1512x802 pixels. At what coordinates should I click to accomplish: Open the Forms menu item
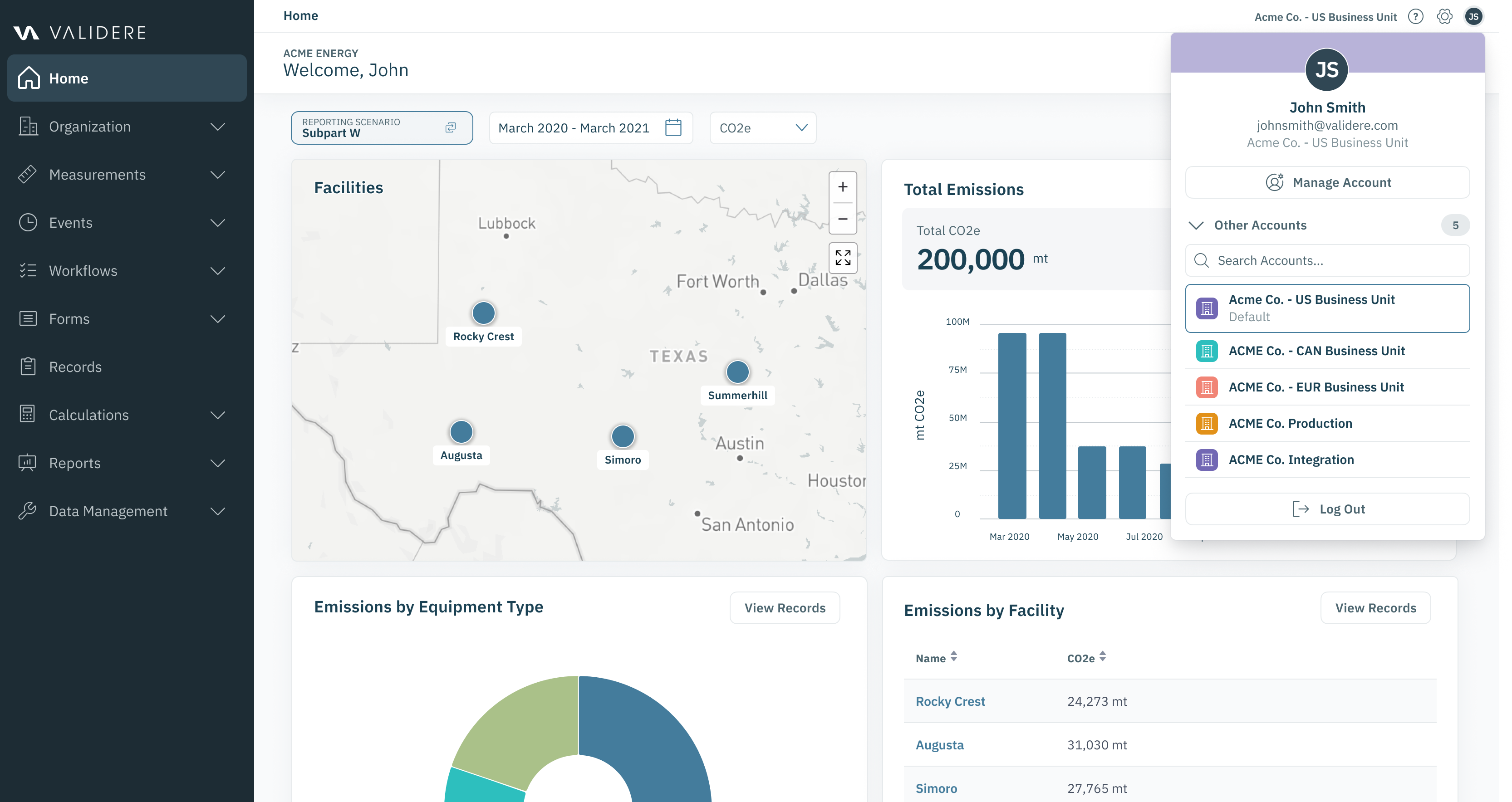tap(127, 319)
